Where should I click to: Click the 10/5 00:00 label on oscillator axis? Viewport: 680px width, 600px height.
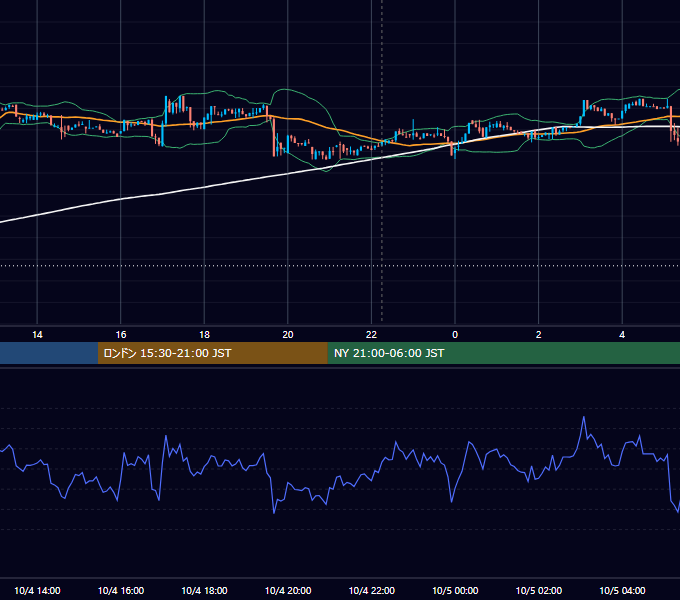(455, 590)
